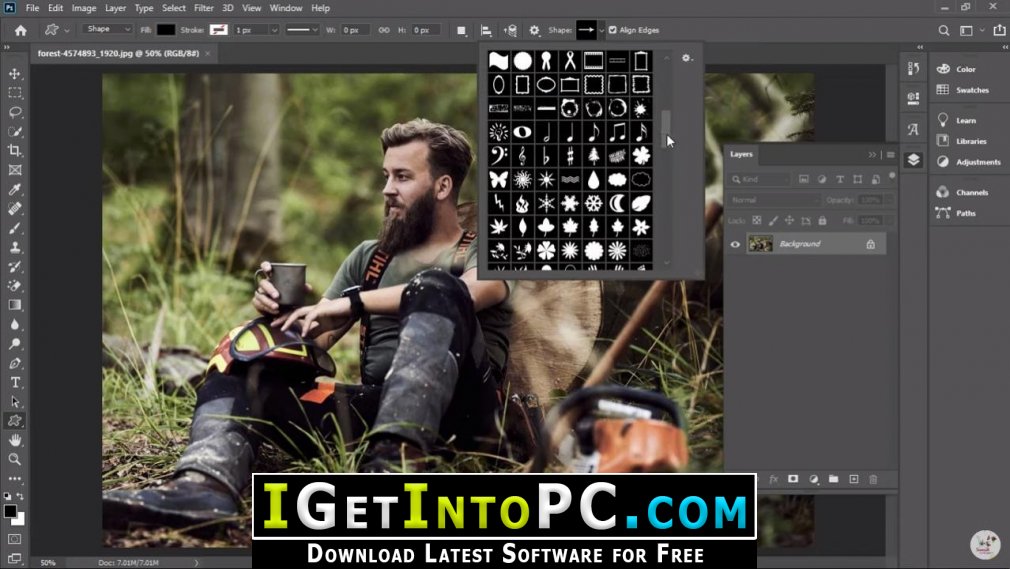Open the Channels panel
The image size is (1010, 569).
[971, 192]
